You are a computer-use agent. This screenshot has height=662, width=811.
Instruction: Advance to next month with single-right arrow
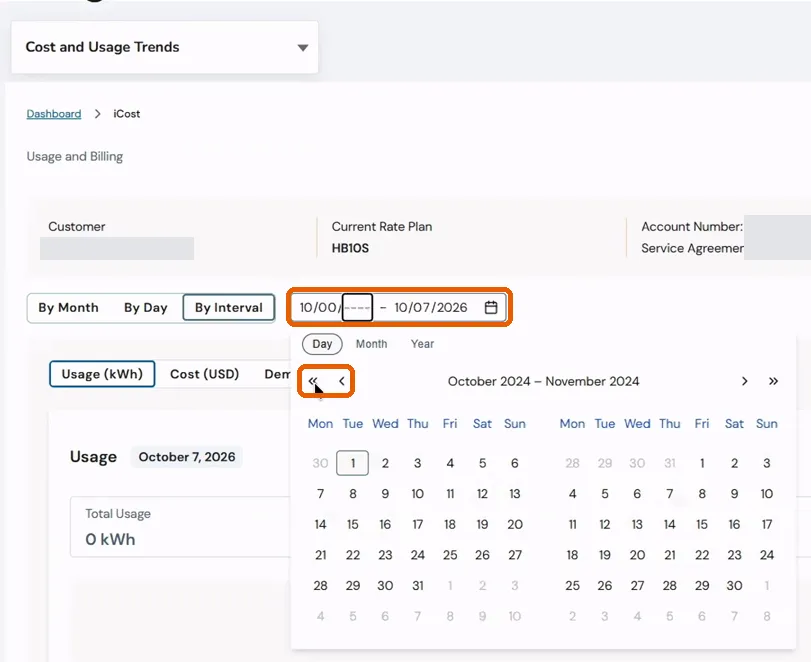tap(744, 381)
